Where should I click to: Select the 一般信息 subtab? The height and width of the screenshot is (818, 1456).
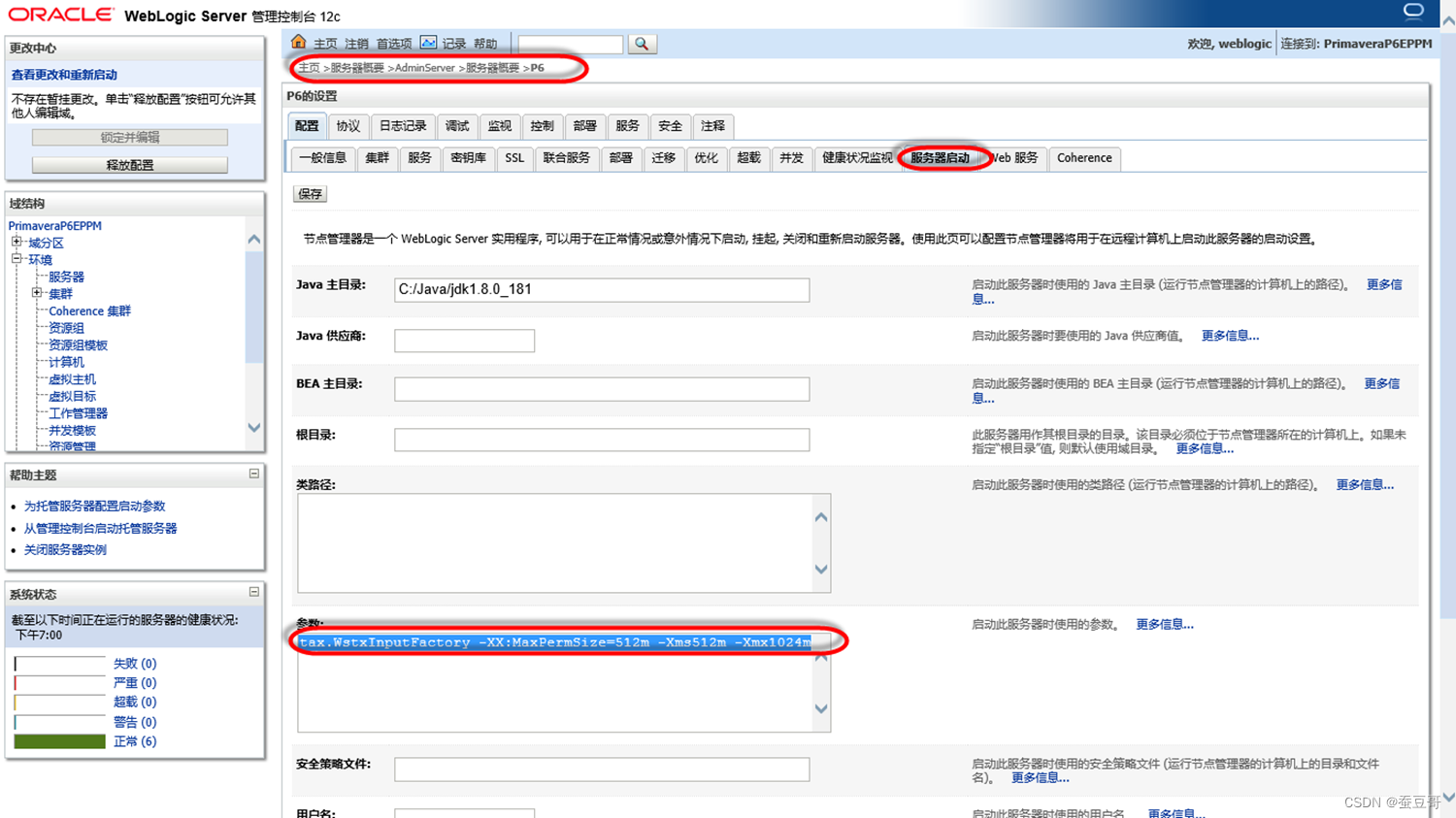(323, 158)
